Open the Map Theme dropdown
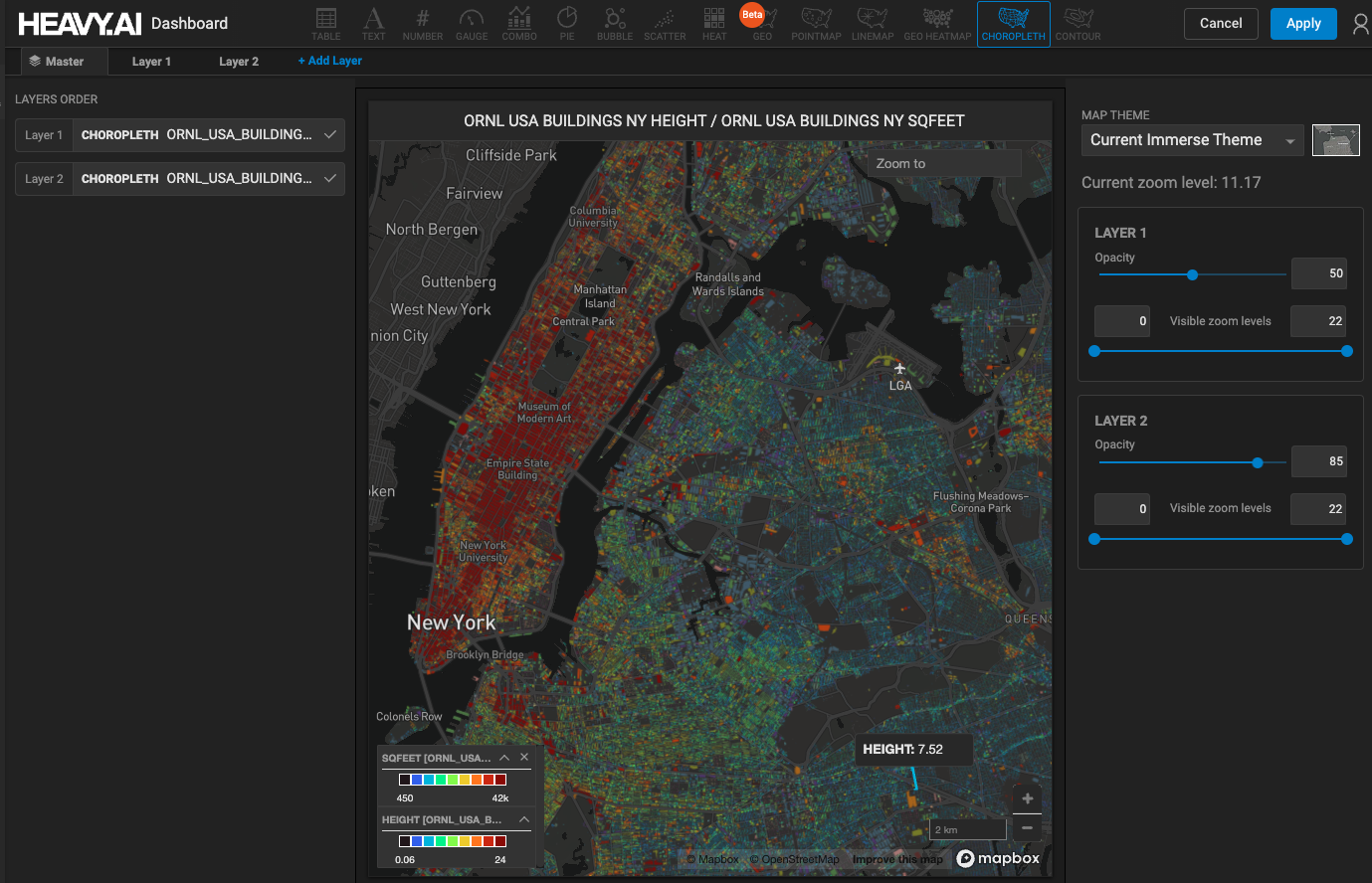The image size is (1372, 883). (x=1192, y=140)
